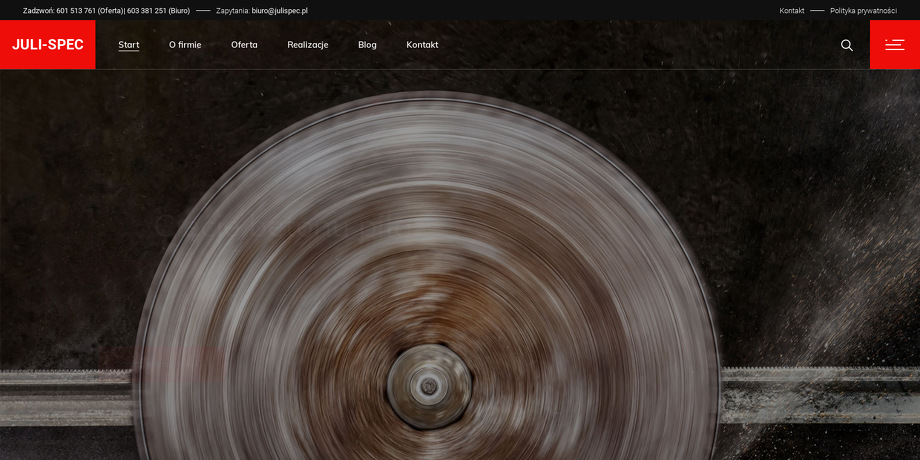Open the Oferta menu item

click(244, 45)
